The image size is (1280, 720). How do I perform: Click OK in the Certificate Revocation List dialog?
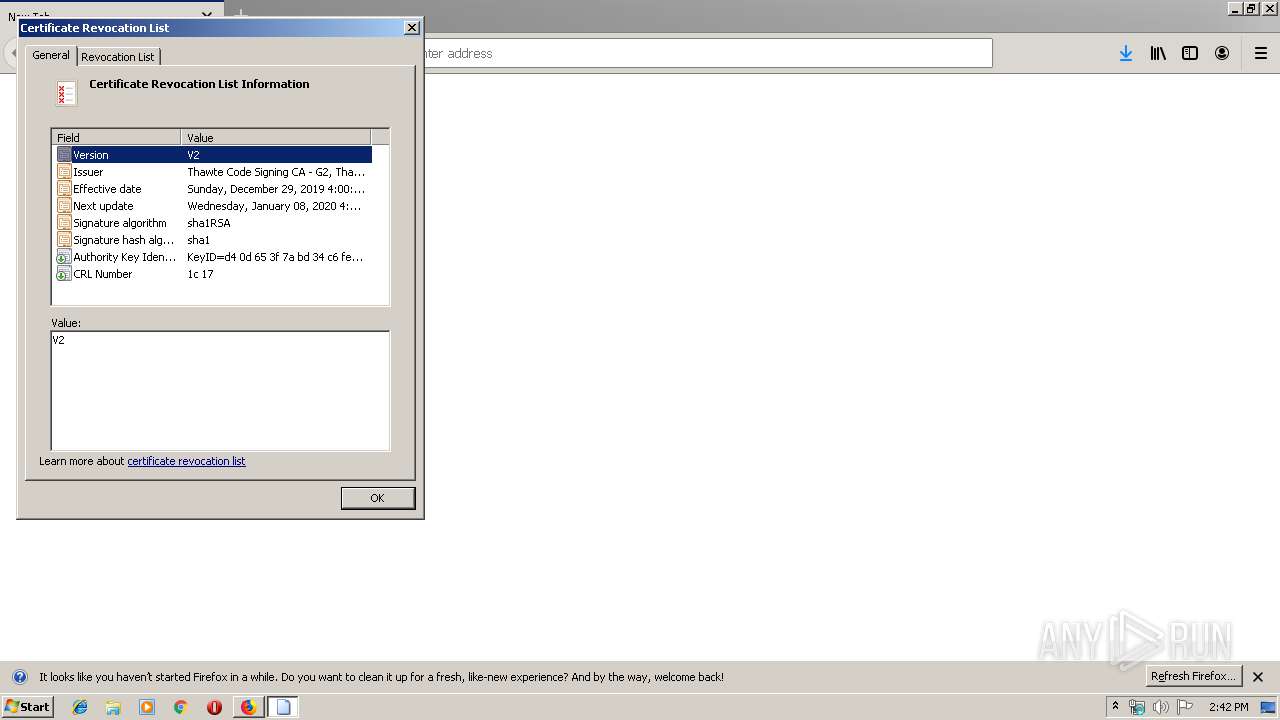pos(377,498)
